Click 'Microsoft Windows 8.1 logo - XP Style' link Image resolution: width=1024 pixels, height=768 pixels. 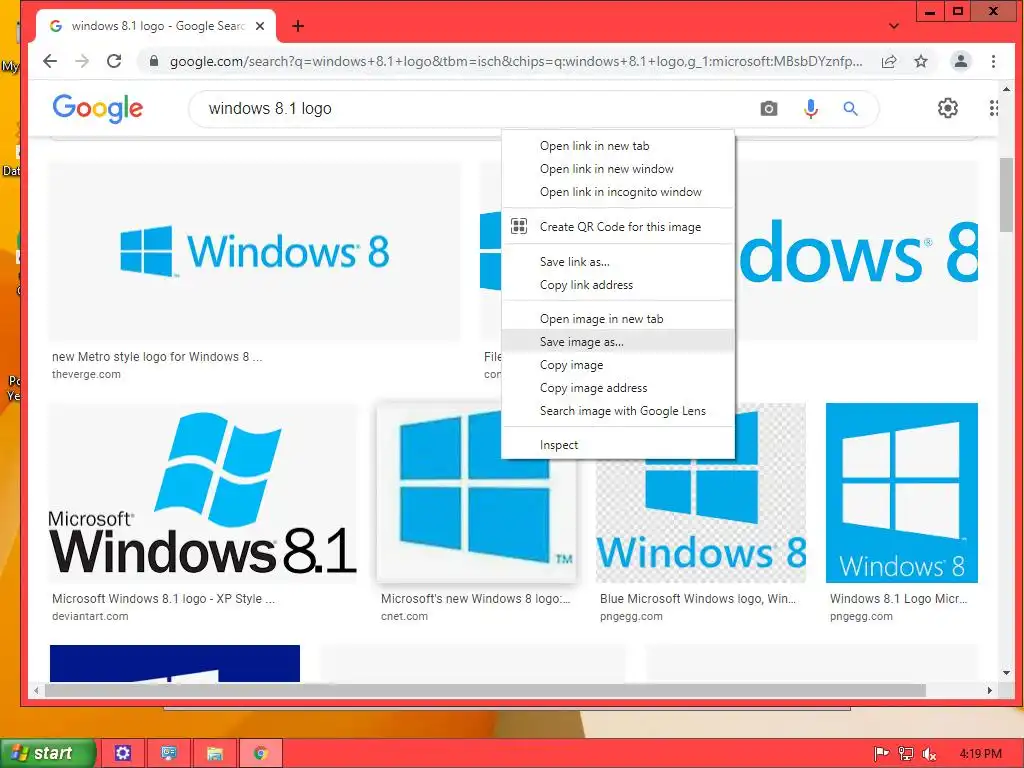coord(163,599)
